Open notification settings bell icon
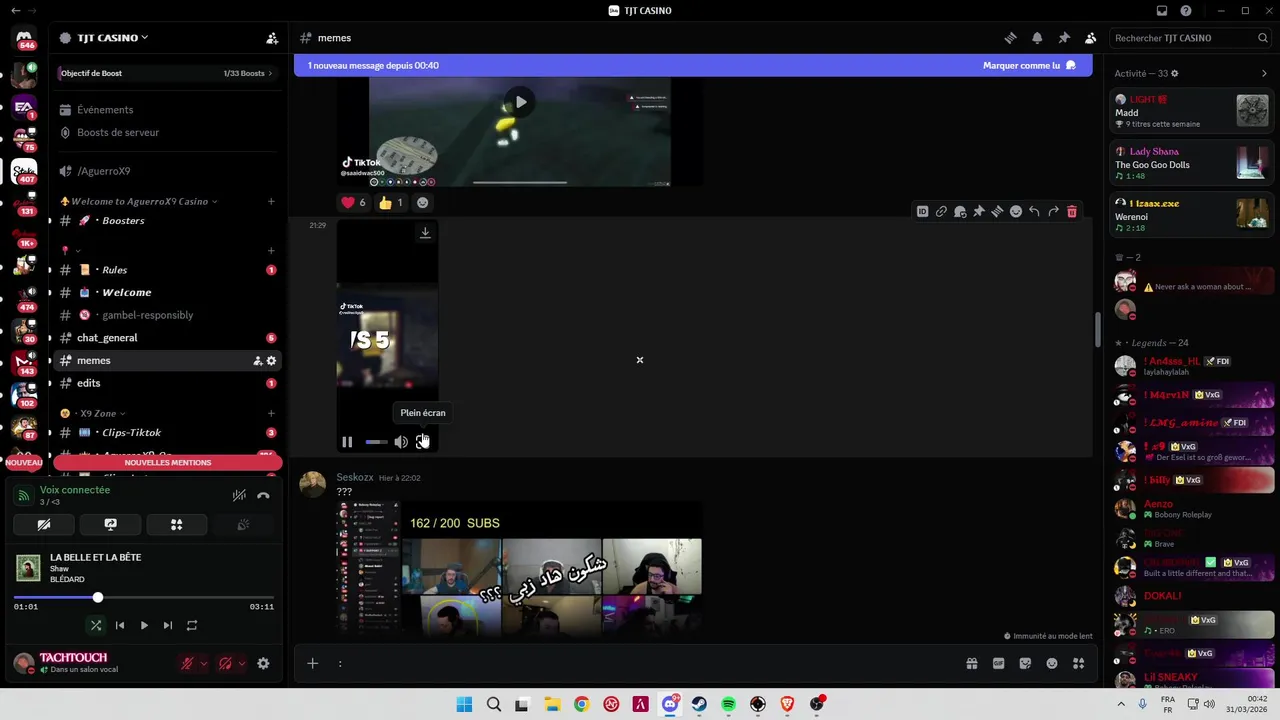 1037,38
